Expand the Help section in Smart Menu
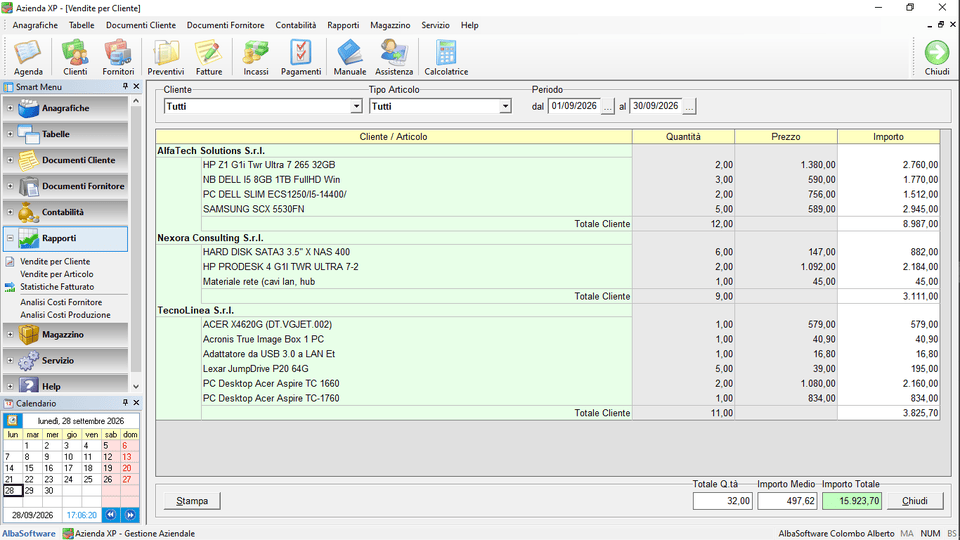Viewport: 960px width, 540px height. (x=10, y=386)
